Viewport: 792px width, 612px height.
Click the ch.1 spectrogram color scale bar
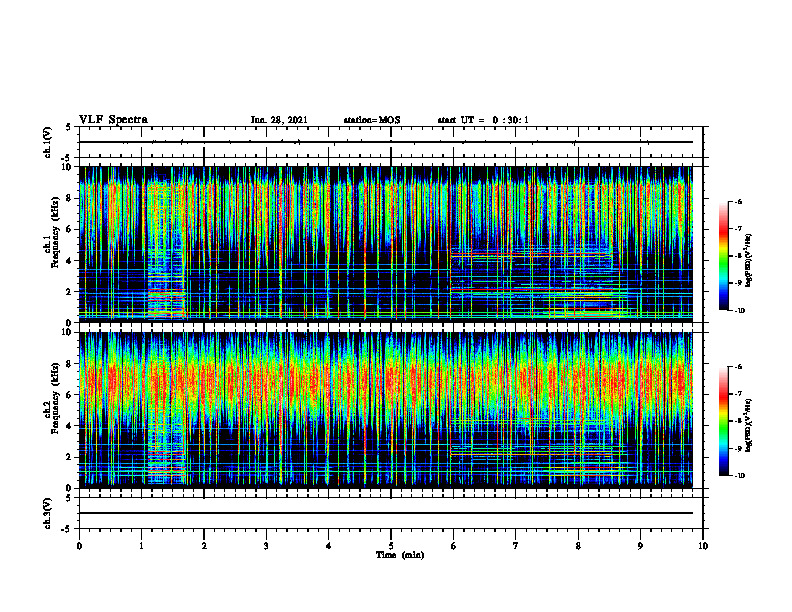click(723, 256)
